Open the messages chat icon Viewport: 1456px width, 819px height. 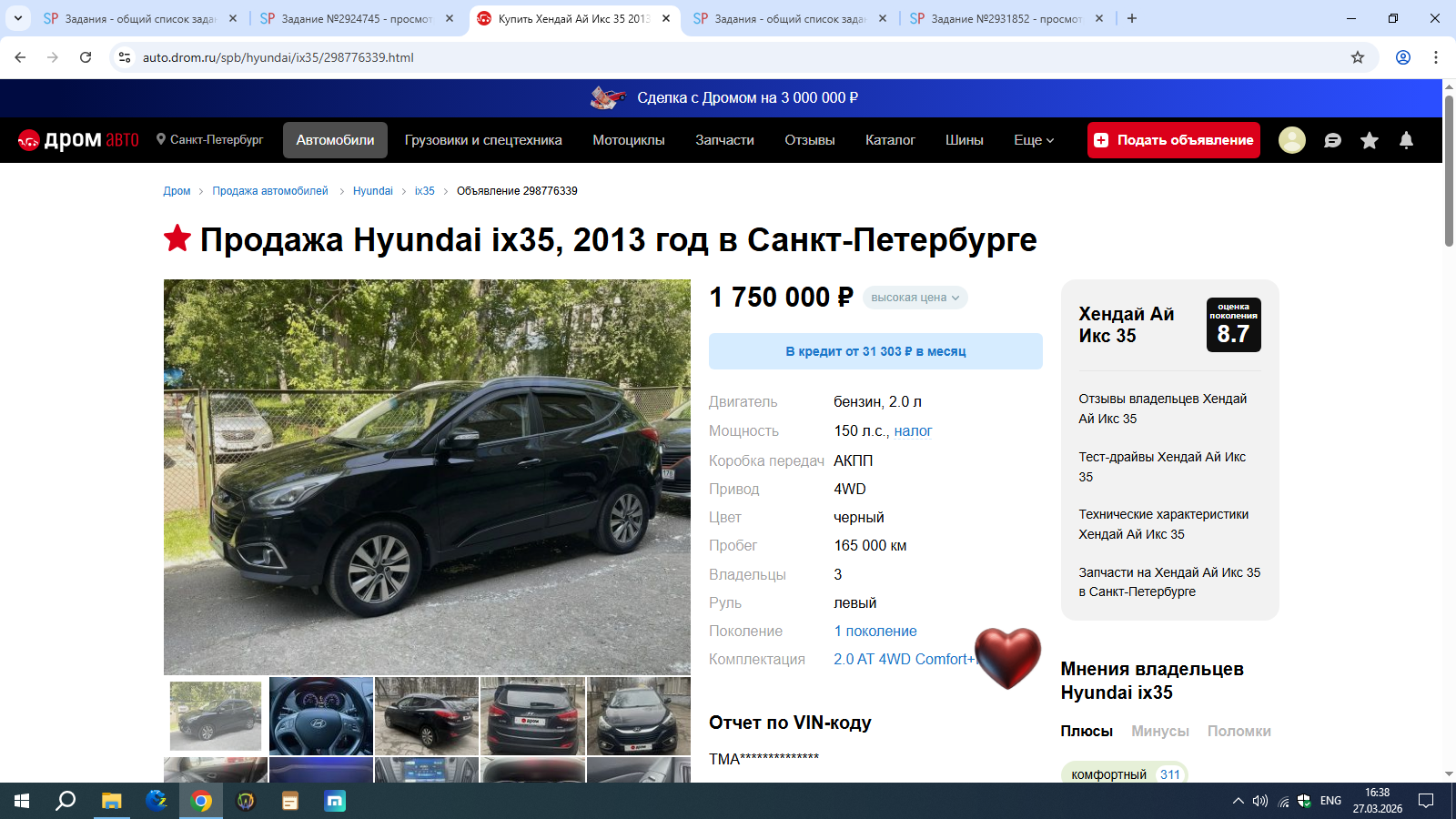point(1332,140)
